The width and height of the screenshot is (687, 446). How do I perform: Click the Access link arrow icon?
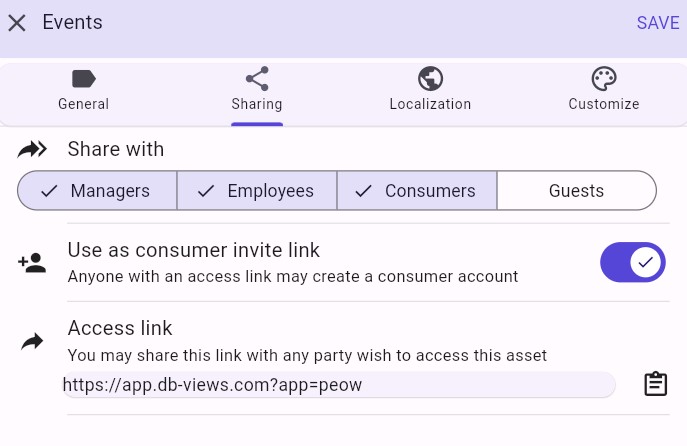(x=32, y=342)
